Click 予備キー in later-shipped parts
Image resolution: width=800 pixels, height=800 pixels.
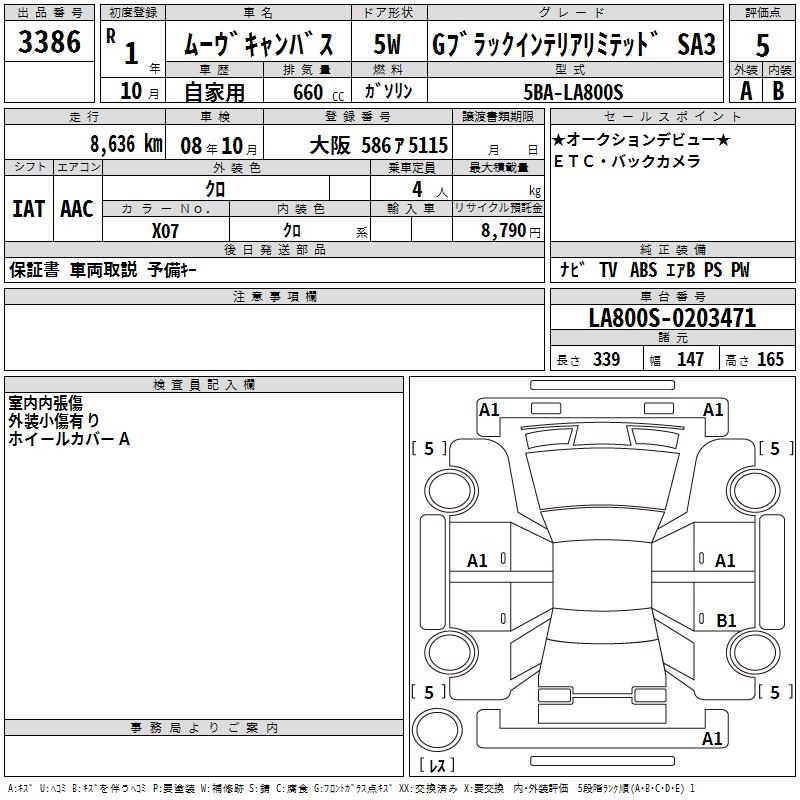point(172,269)
